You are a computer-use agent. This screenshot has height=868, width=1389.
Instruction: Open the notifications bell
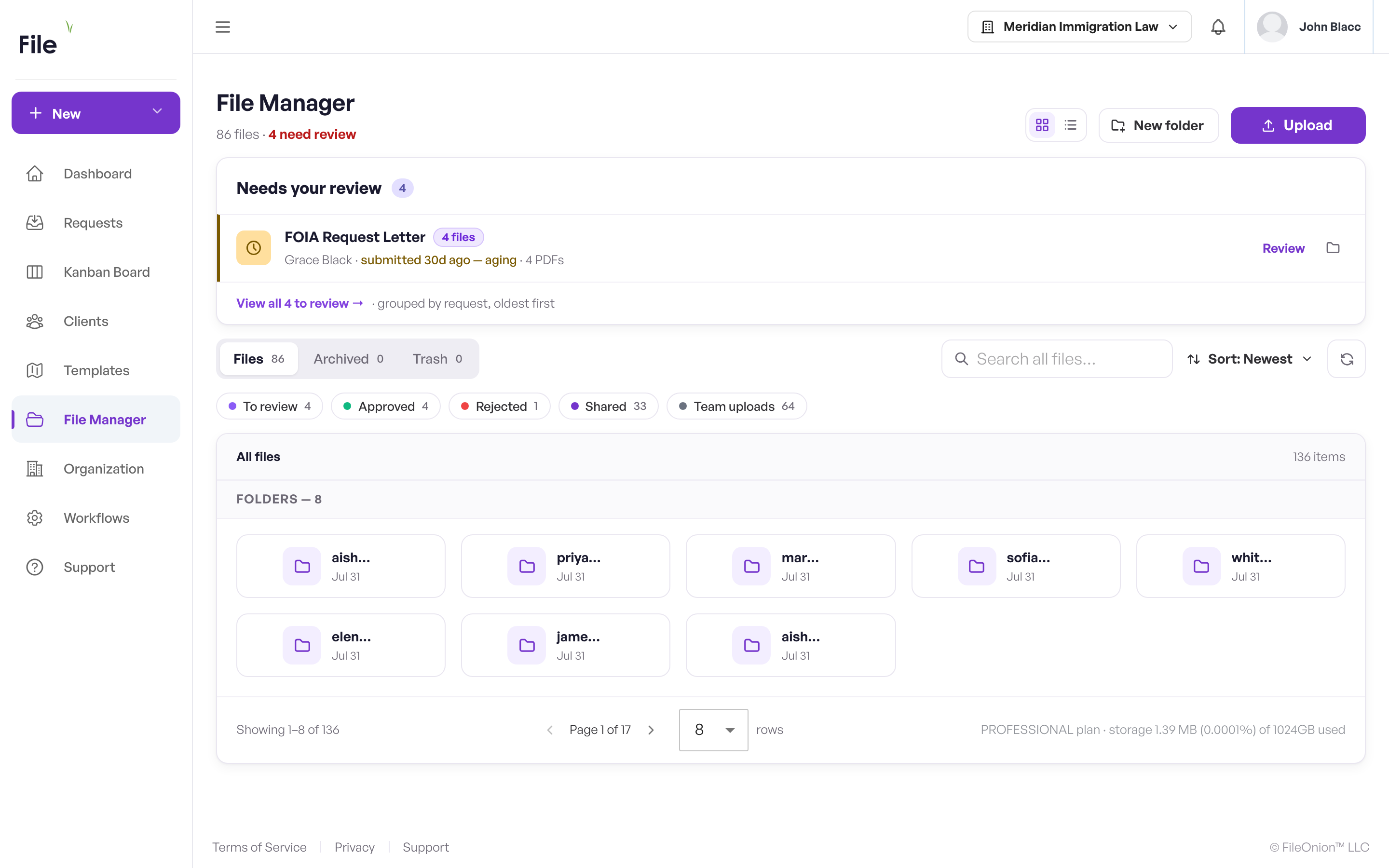point(1218,27)
